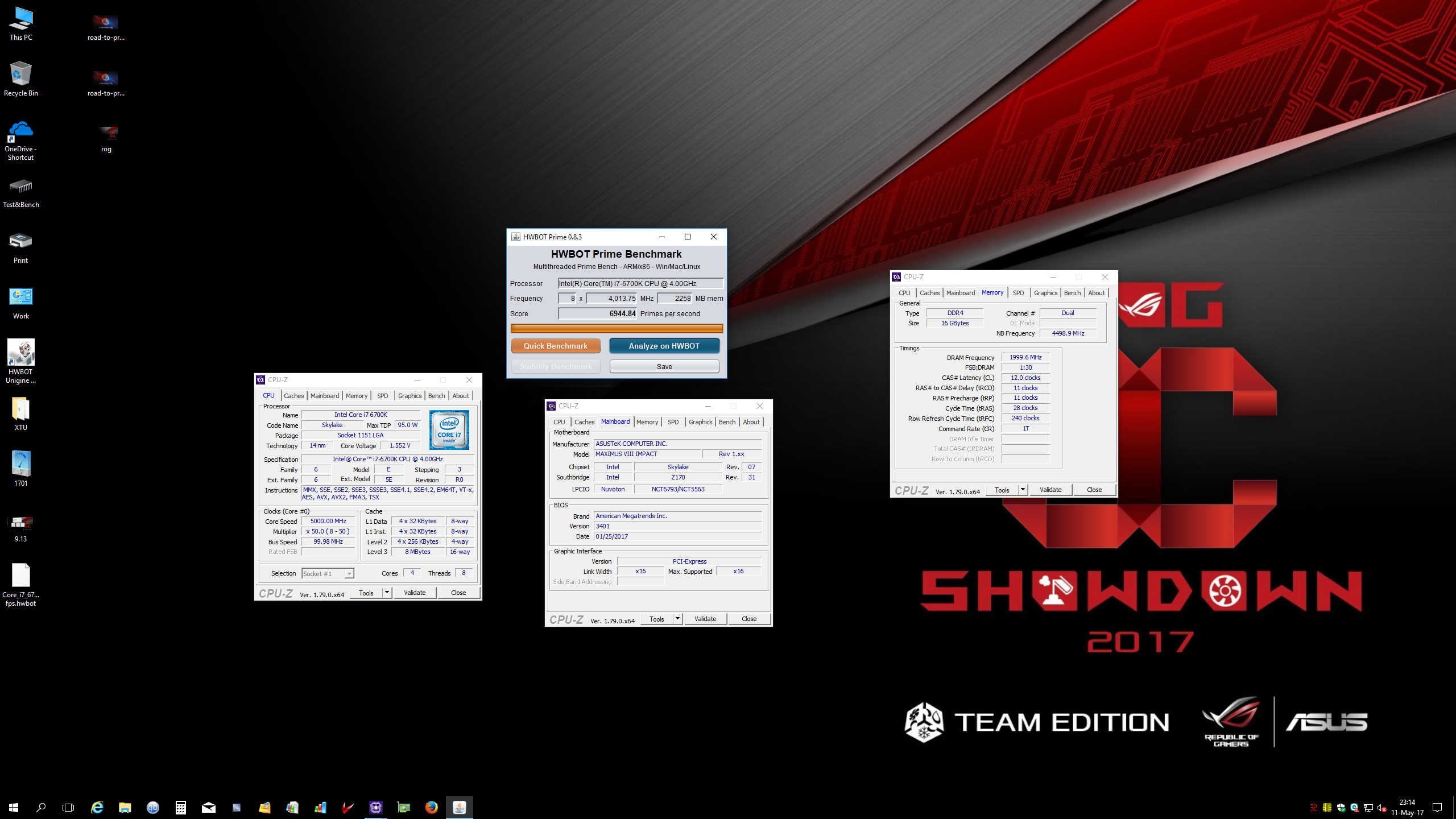Image resolution: width=1456 pixels, height=819 pixels.
Task: Click the Processor field in HWBOT Prime
Action: pyautogui.click(x=640, y=283)
